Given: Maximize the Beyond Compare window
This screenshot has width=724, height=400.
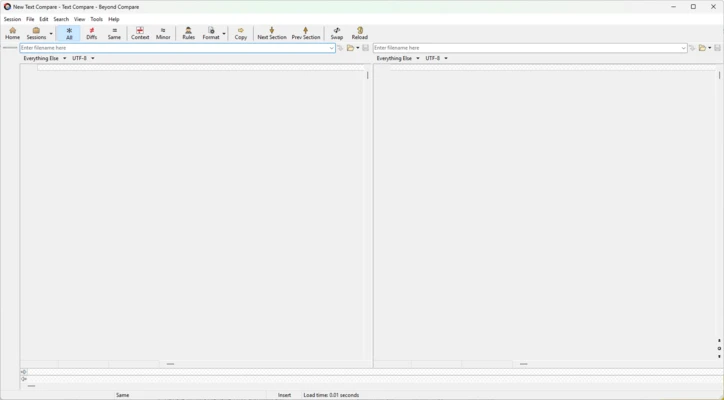Looking at the screenshot, I should [693, 7].
